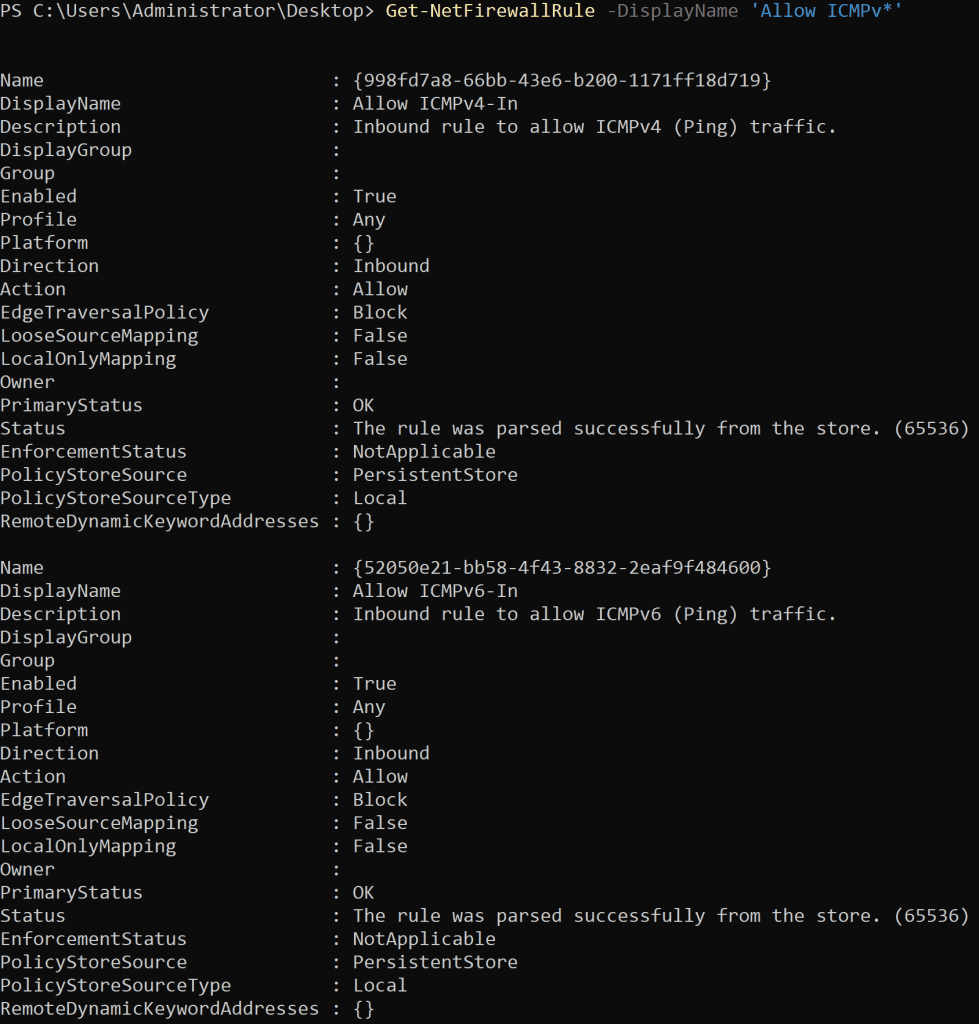Click the -DisplayName parameter in command
This screenshot has height=1024, width=979.
[x=673, y=11]
